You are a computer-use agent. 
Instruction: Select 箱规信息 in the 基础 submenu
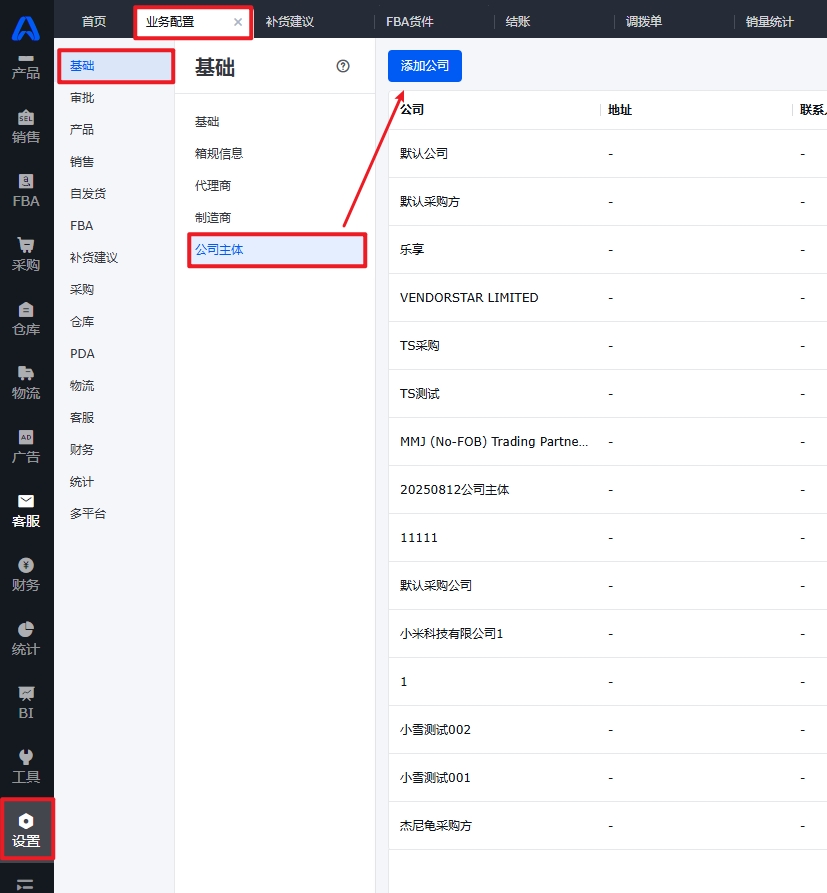pyautogui.click(x=219, y=154)
